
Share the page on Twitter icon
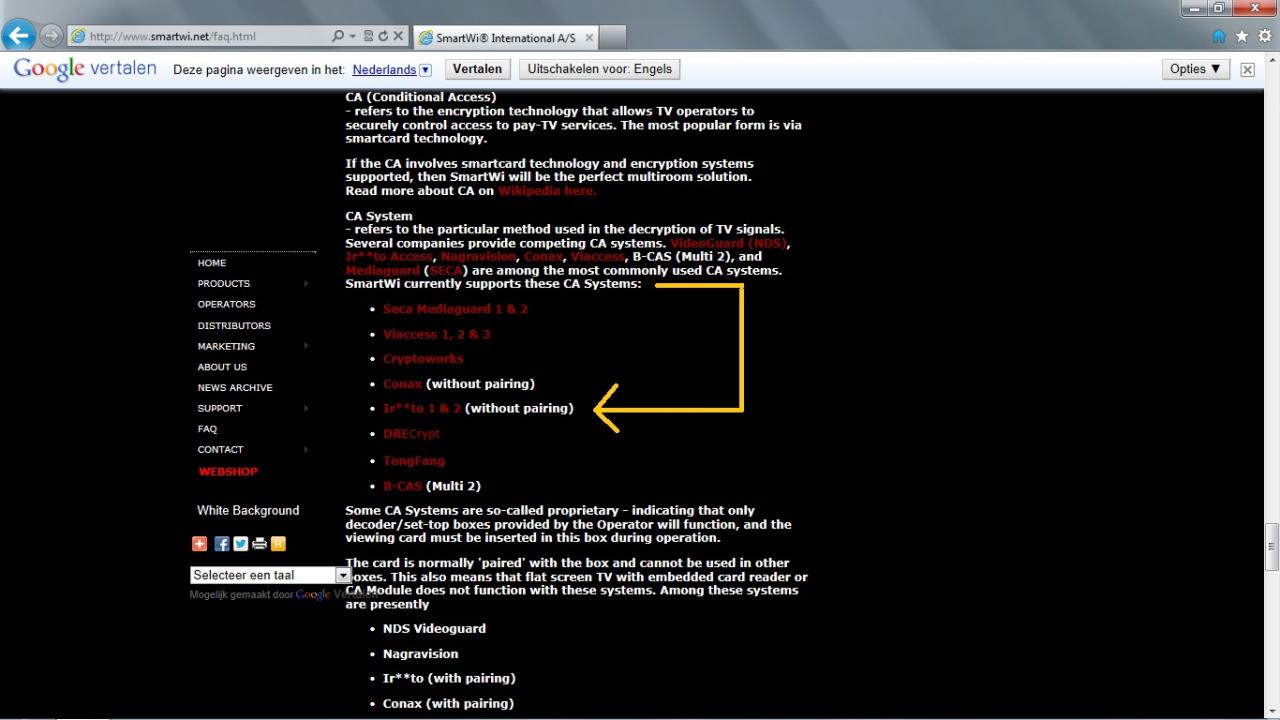coord(241,544)
